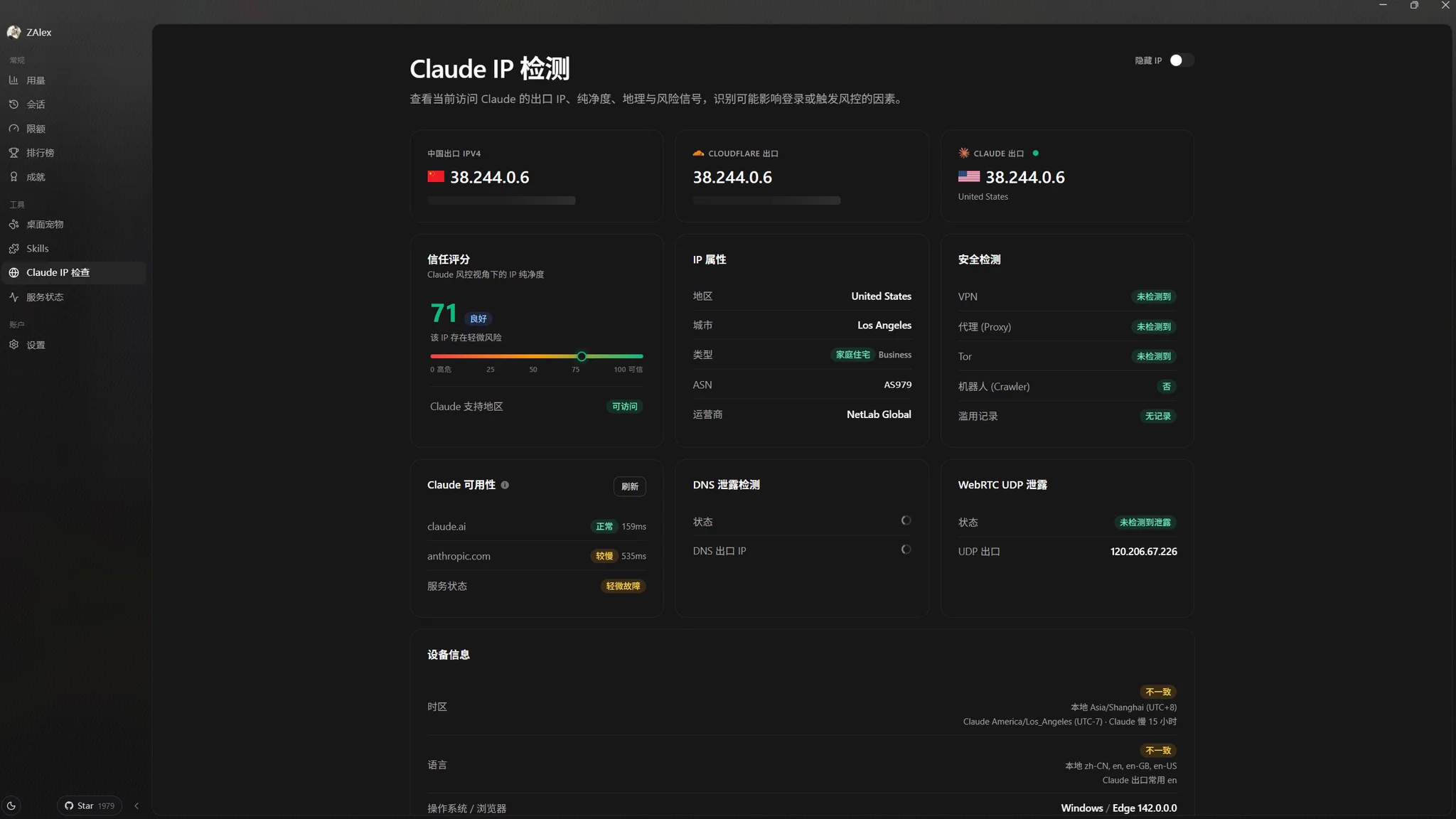Screen dimensions: 1456x819
Task: Click the 轻微故障 service status badge
Action: click(x=623, y=586)
